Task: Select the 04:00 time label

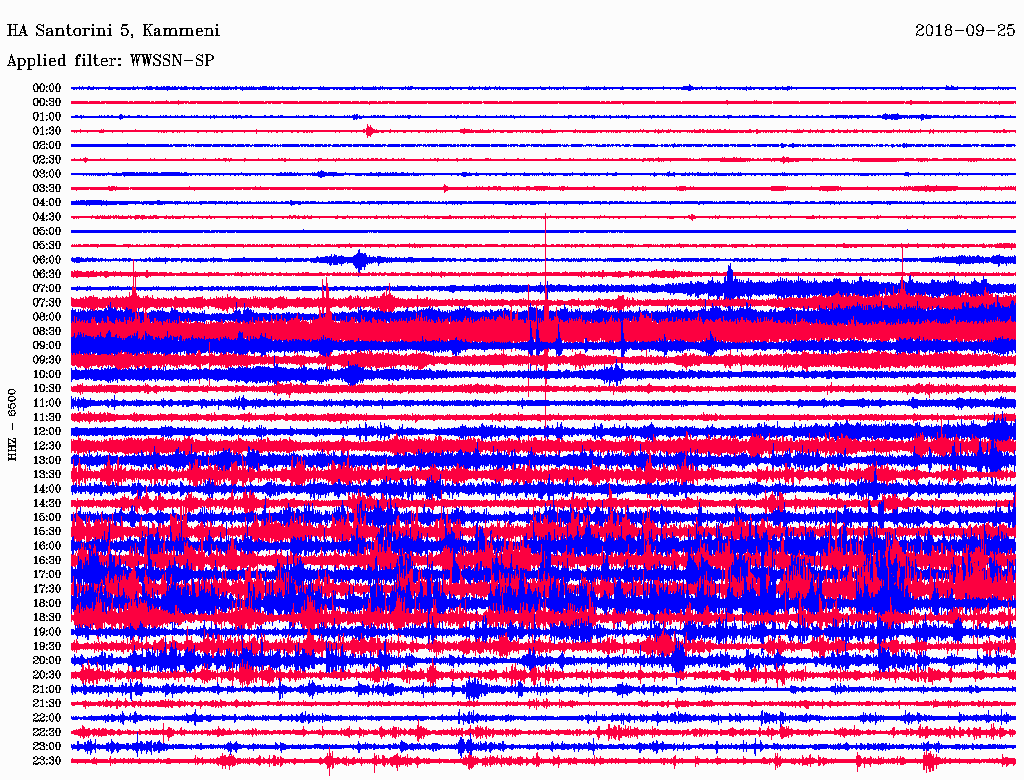Action: 47,203
